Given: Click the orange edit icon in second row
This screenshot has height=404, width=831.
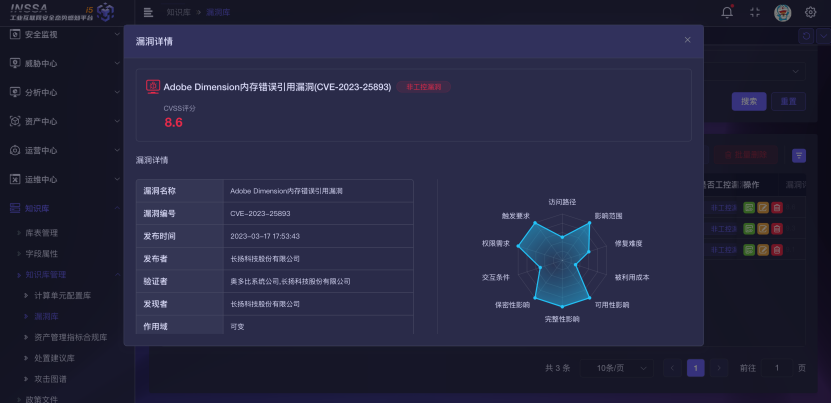Looking at the screenshot, I should pyautogui.click(x=763, y=229).
